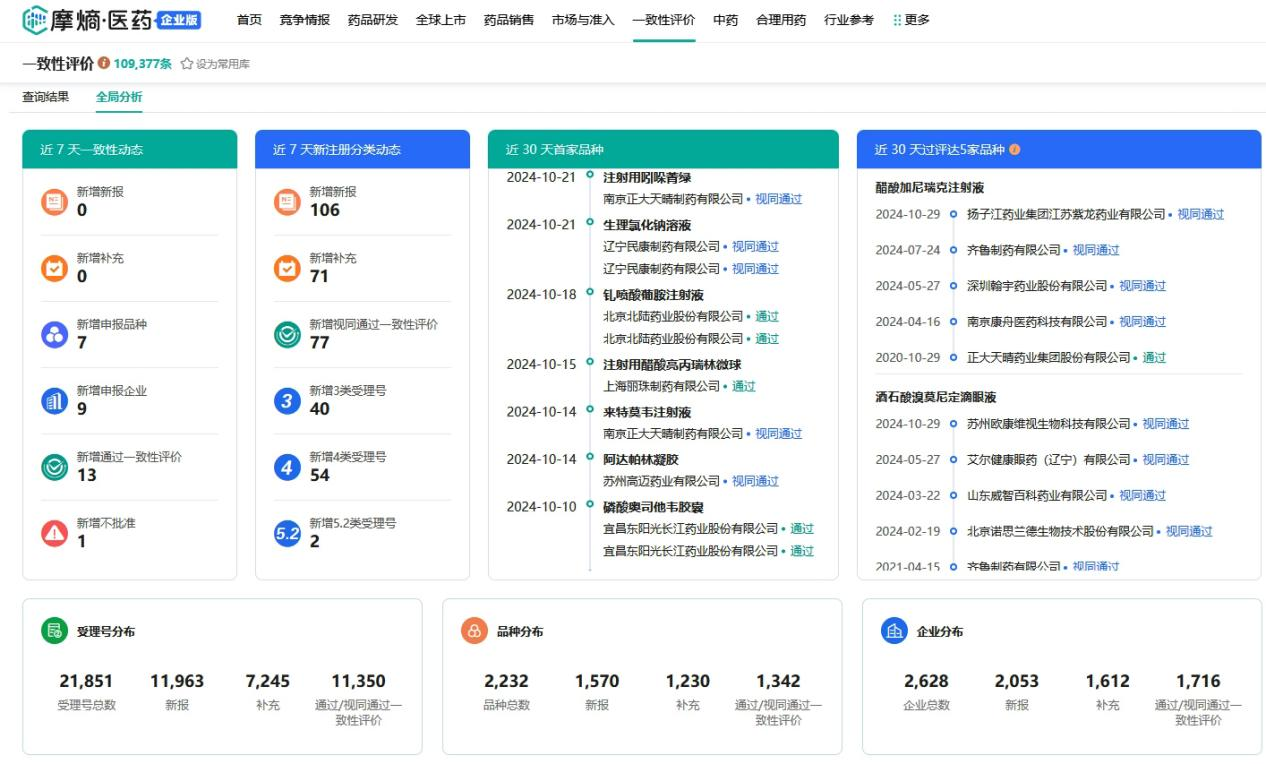Image resolution: width=1266 pixels, height=764 pixels.
Task: Open the 药品研发 nav menu
Action: [x=372, y=20]
